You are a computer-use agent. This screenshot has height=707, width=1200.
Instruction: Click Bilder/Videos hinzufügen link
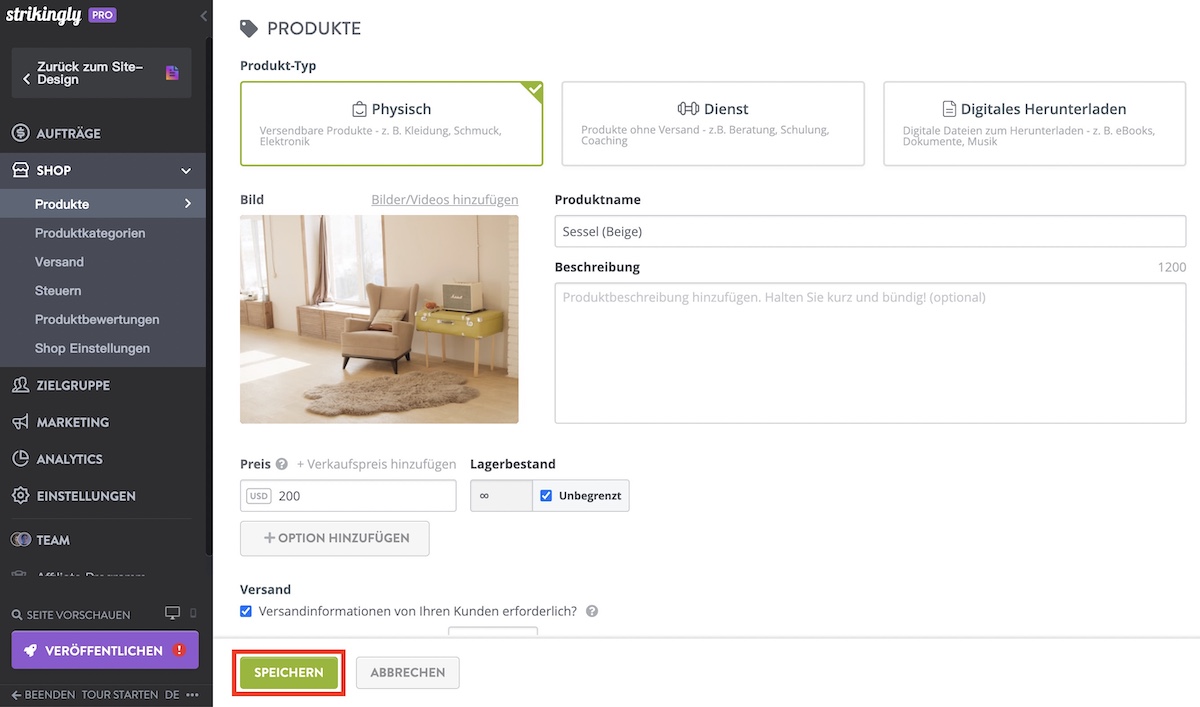click(x=444, y=200)
